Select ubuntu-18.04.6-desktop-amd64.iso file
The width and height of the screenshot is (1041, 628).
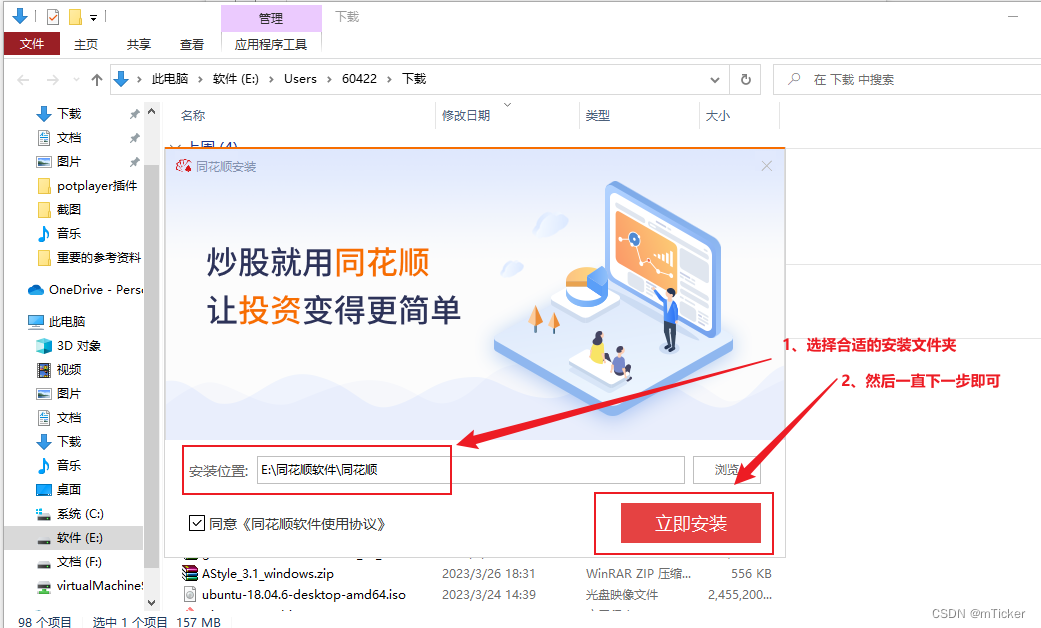pos(303,594)
